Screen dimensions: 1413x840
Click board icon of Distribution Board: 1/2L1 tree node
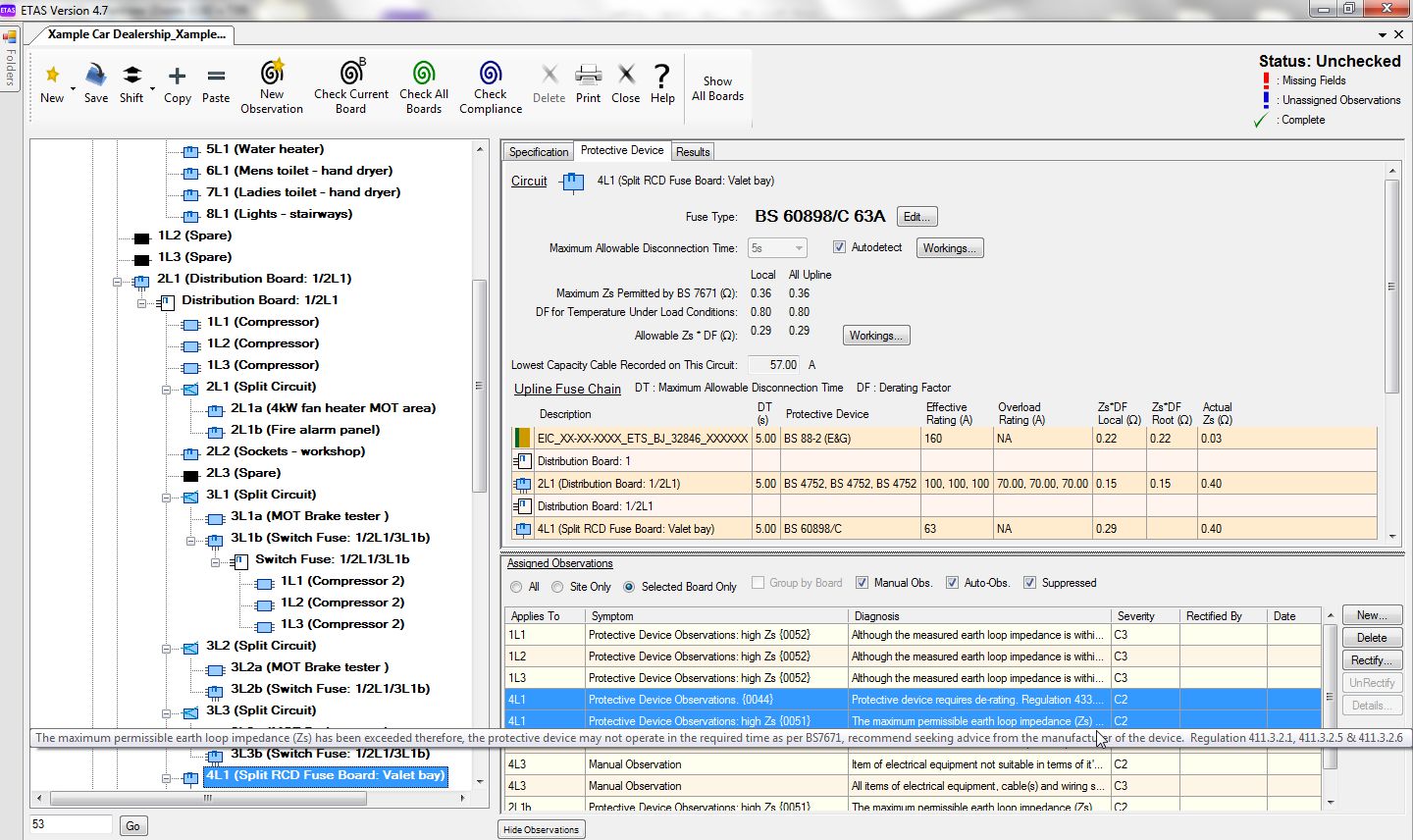pyautogui.click(x=166, y=301)
